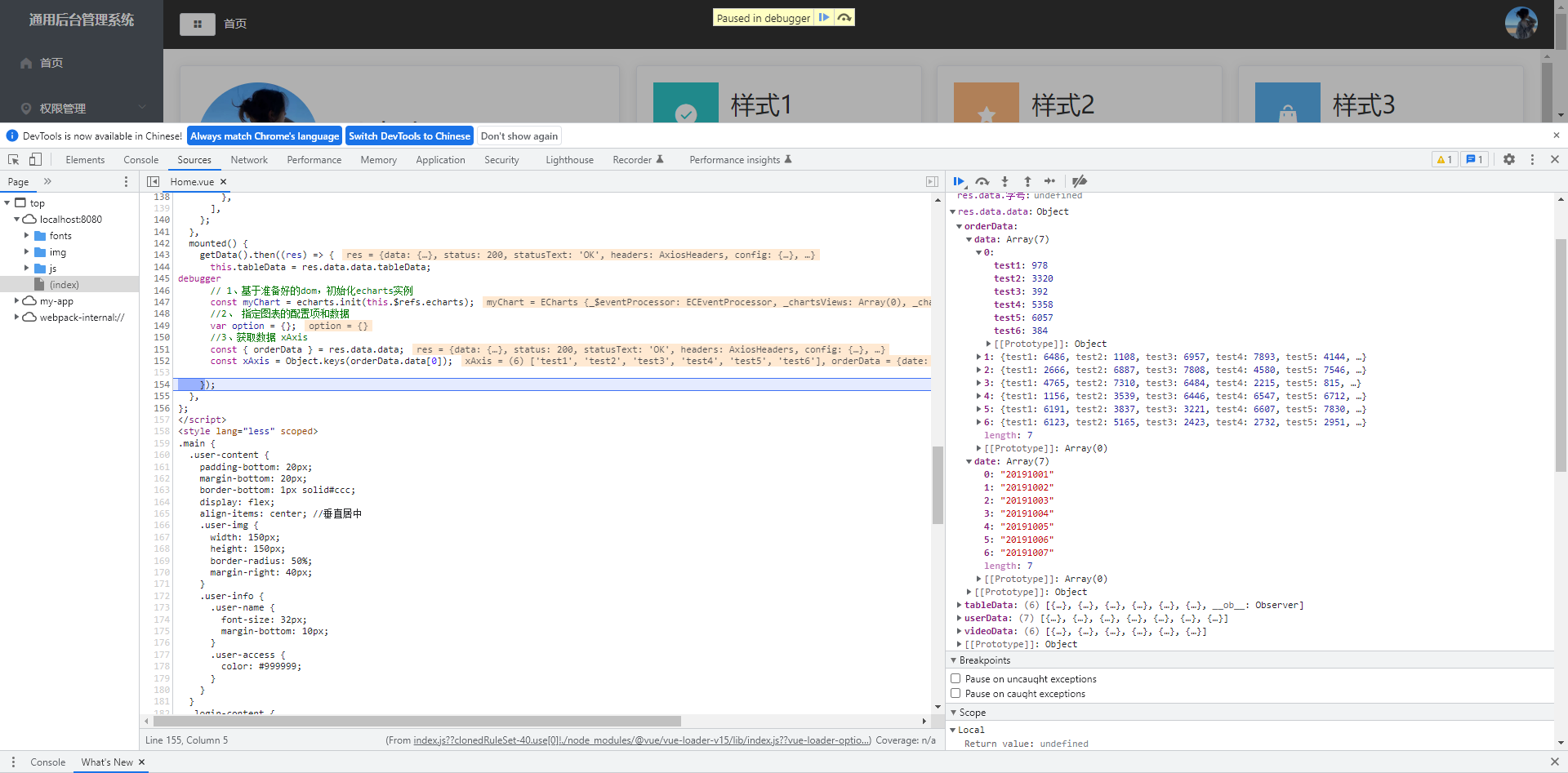Expand the fonts folder in file tree
Image resolution: width=1568 pixels, height=773 pixels.
coord(27,236)
